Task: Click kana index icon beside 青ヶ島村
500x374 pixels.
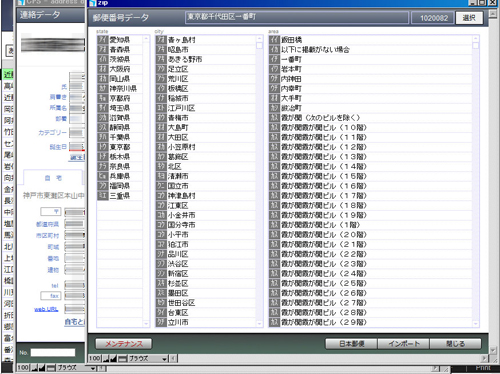Action: click(x=161, y=40)
